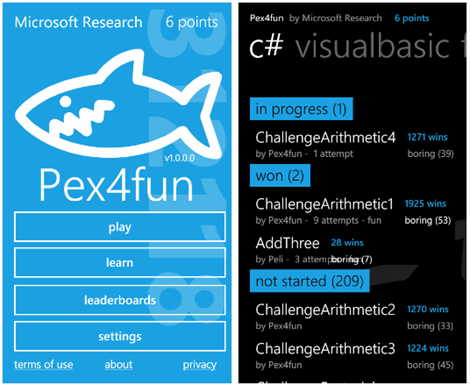470x385 pixels.
Task: Follow the terms of use link
Action: 43,364
